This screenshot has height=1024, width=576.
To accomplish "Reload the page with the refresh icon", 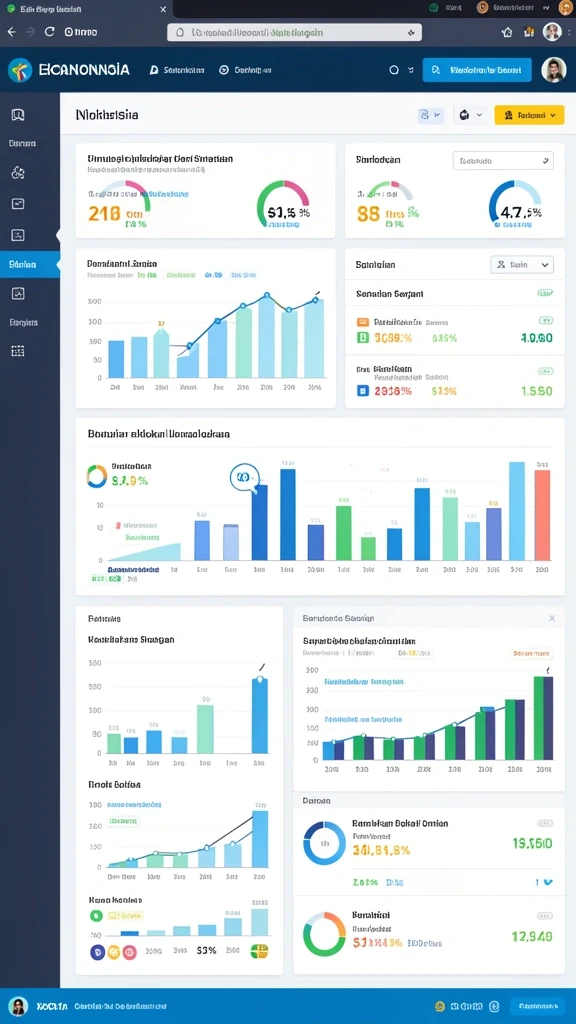I will tap(49, 32).
